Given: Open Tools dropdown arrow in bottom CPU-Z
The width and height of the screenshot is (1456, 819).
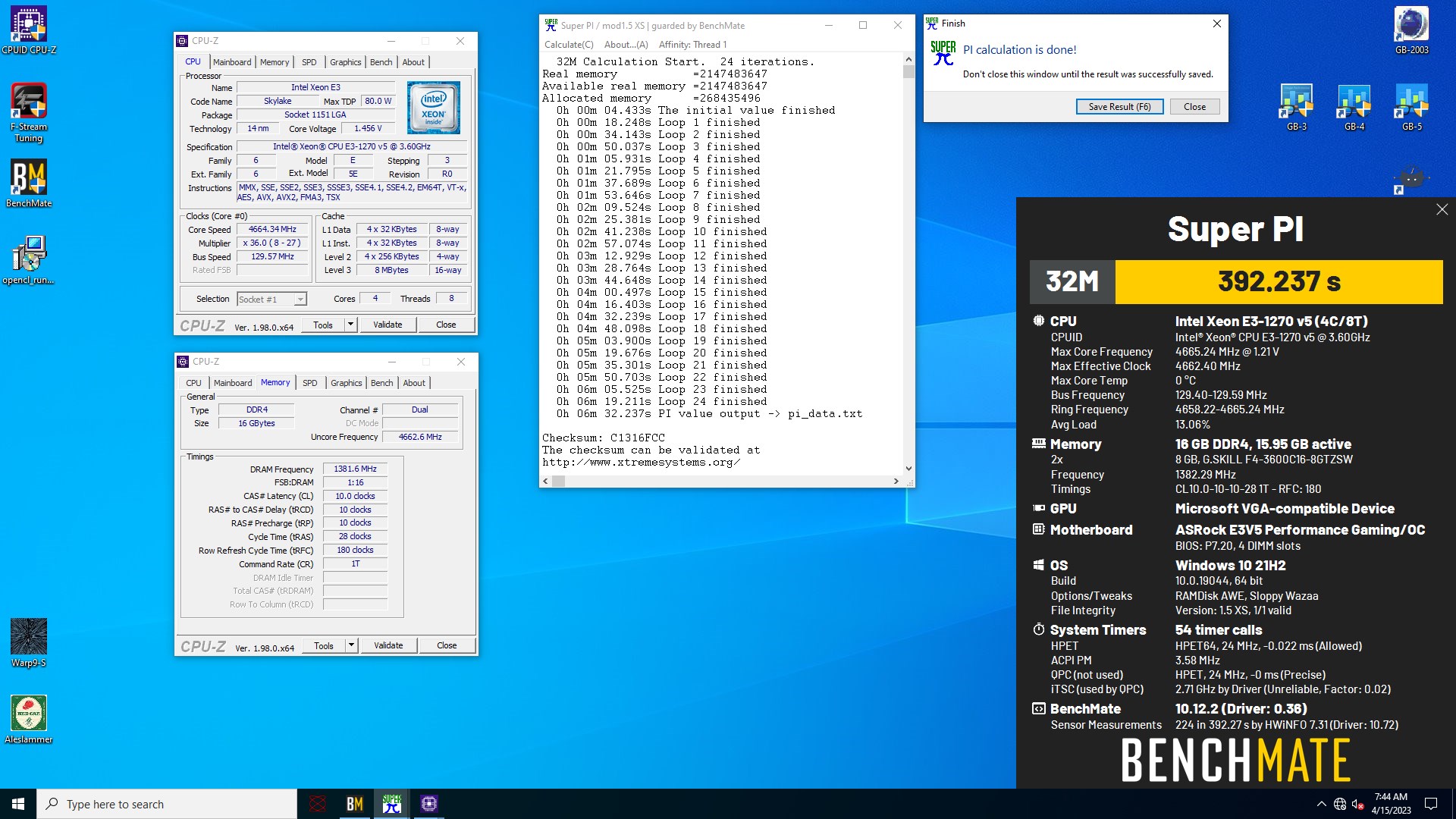Looking at the screenshot, I should [351, 645].
